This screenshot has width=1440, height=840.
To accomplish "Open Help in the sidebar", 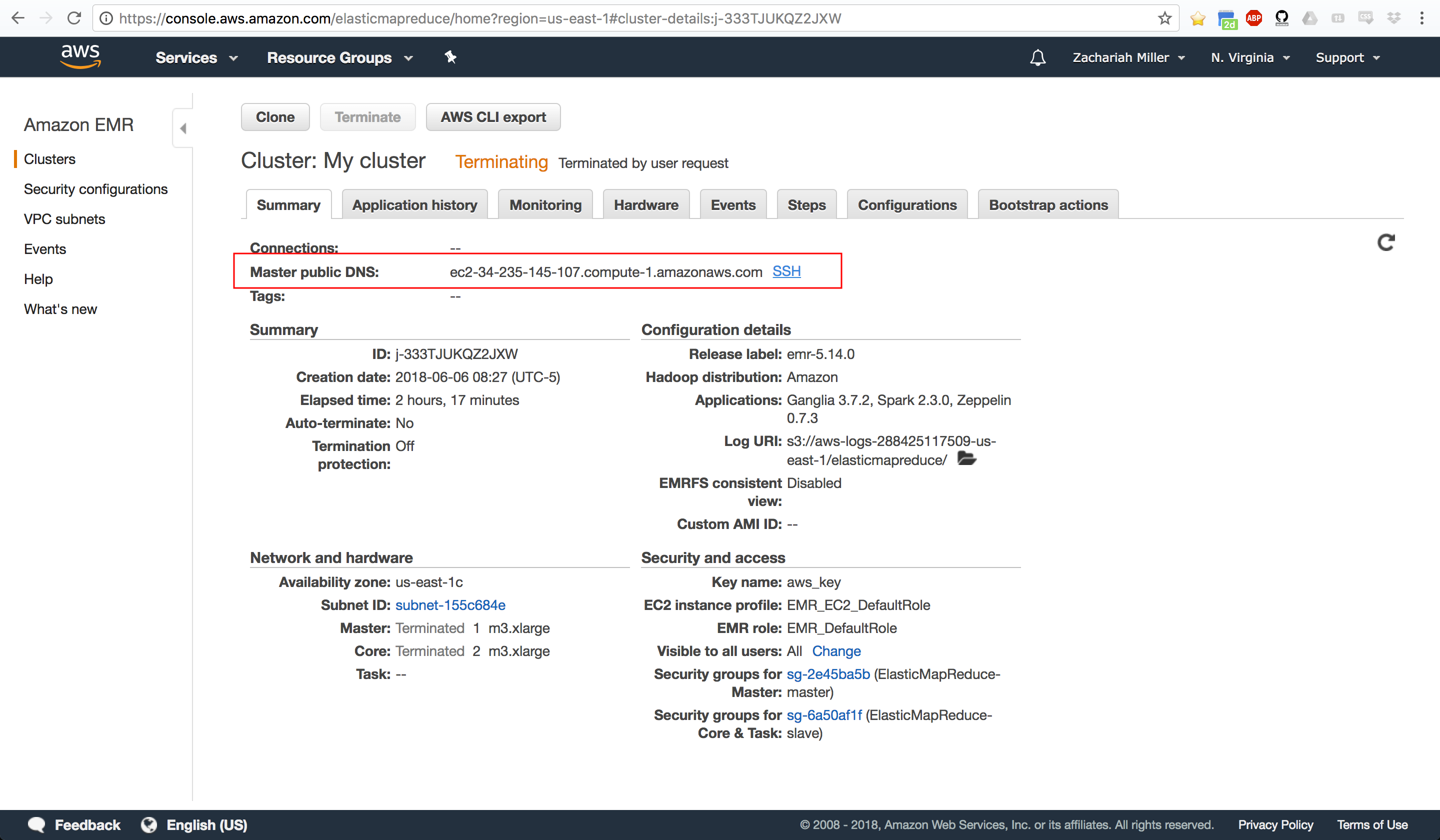I will pyautogui.click(x=38, y=279).
